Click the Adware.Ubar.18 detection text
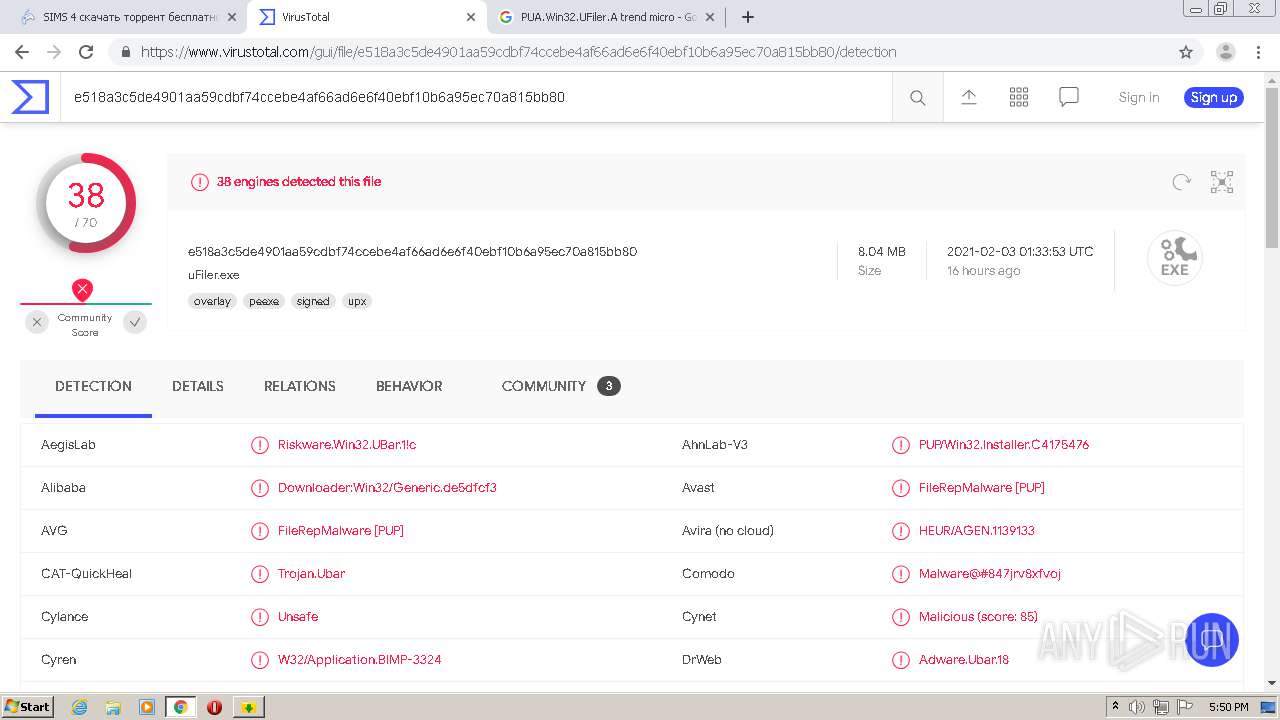 point(964,660)
